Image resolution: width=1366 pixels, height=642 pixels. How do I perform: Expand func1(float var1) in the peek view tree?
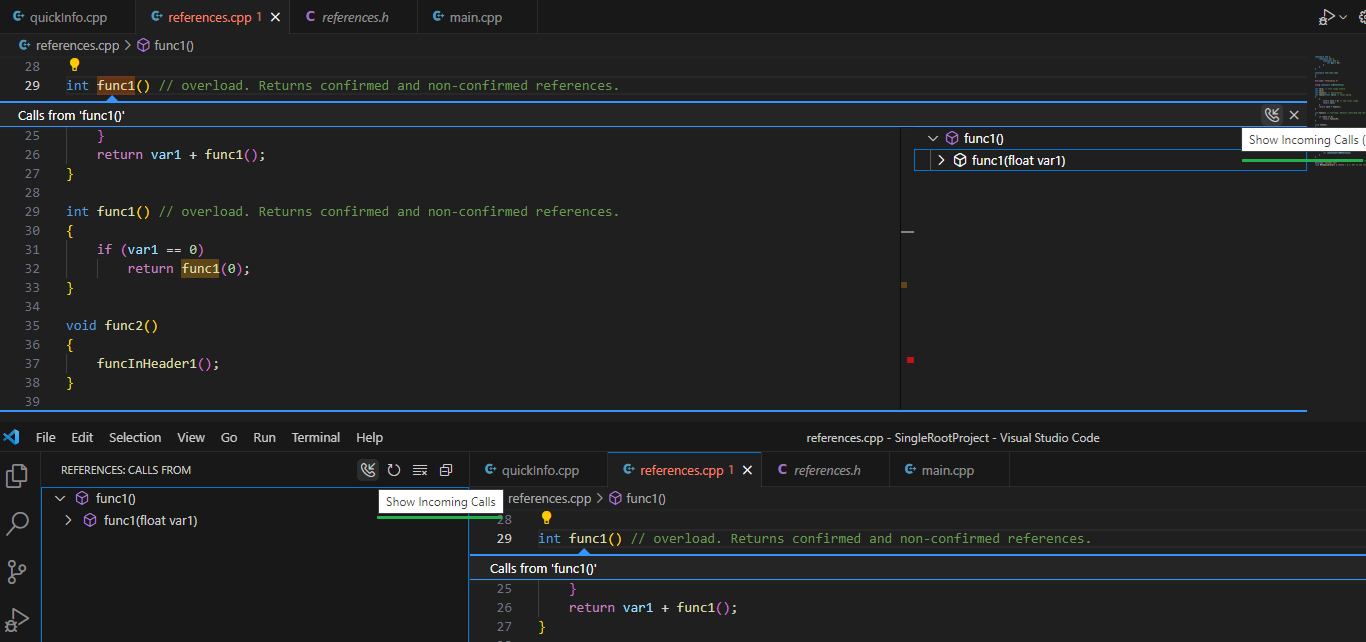pos(941,160)
